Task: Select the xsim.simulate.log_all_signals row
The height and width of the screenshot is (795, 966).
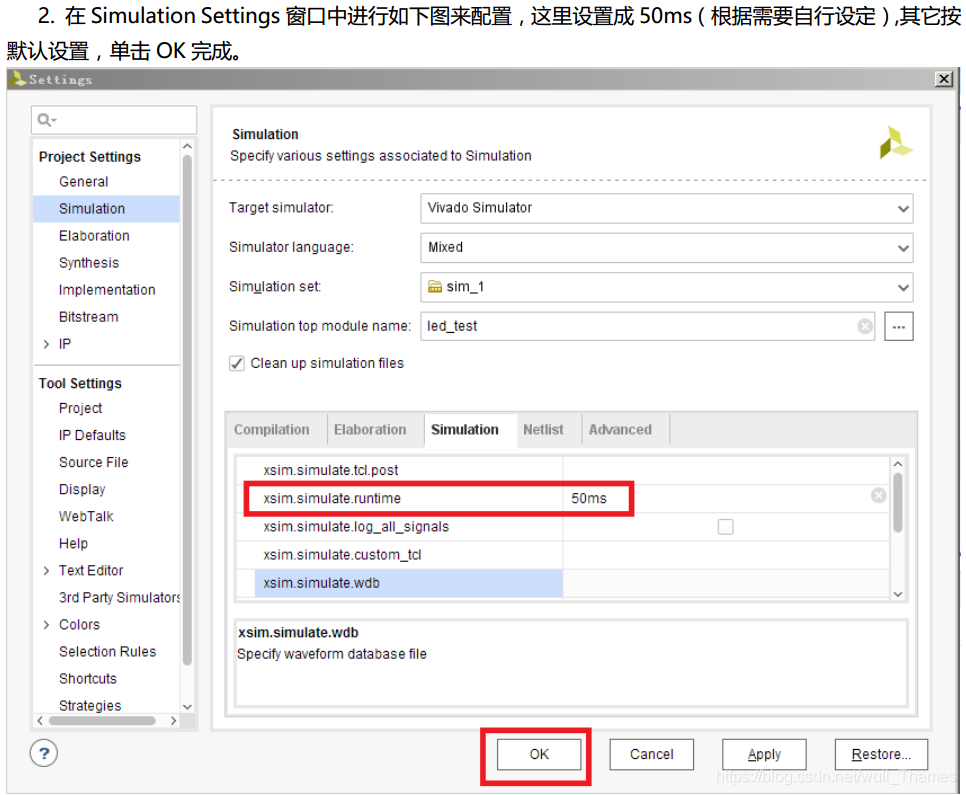Action: (563, 527)
